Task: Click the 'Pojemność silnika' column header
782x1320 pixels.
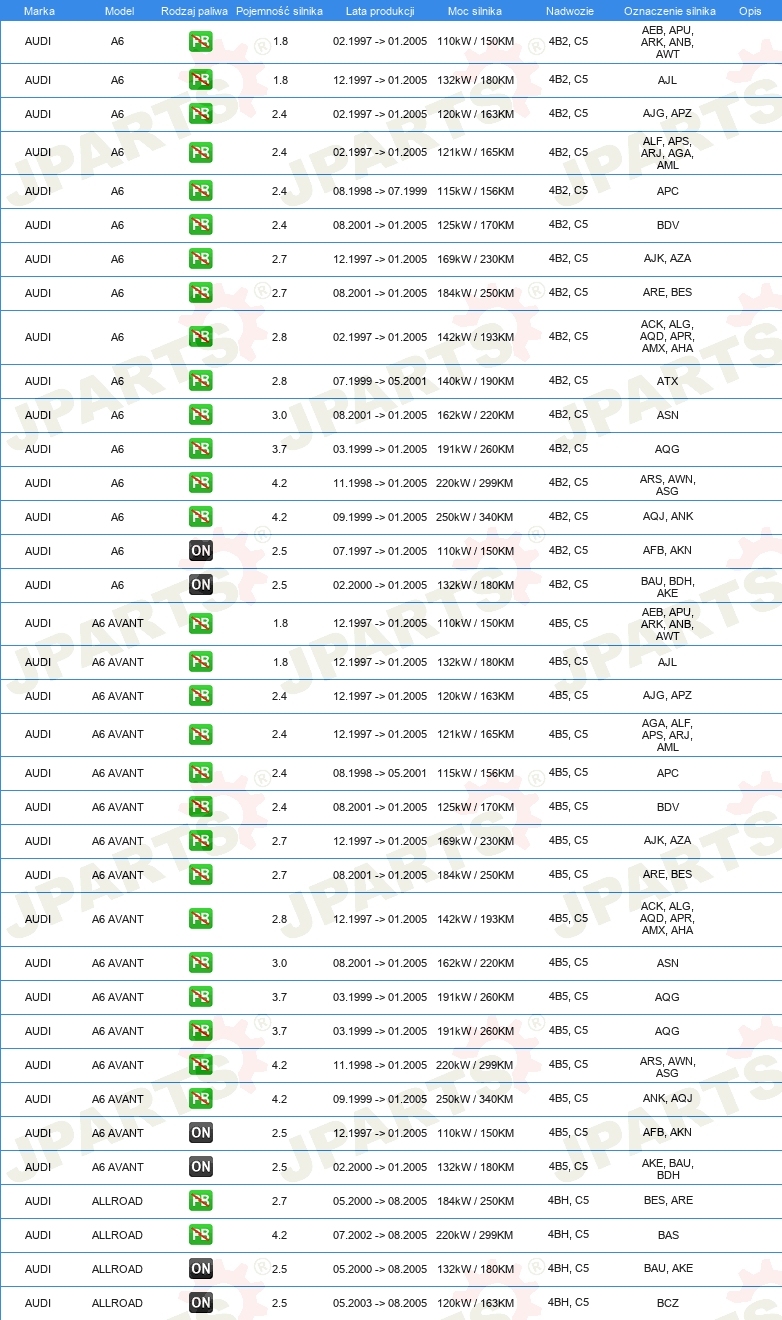Action: 279,11
